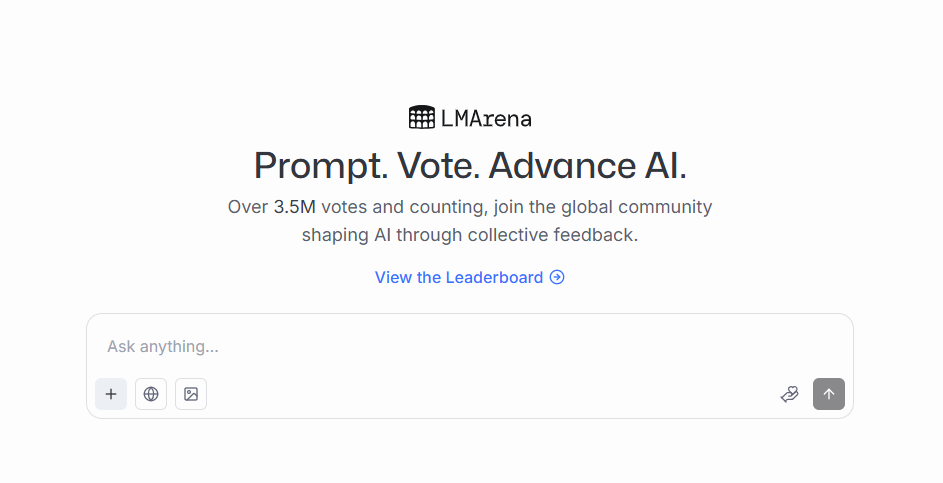
Task: Click the LMArena arena logo icon
Action: (422, 118)
